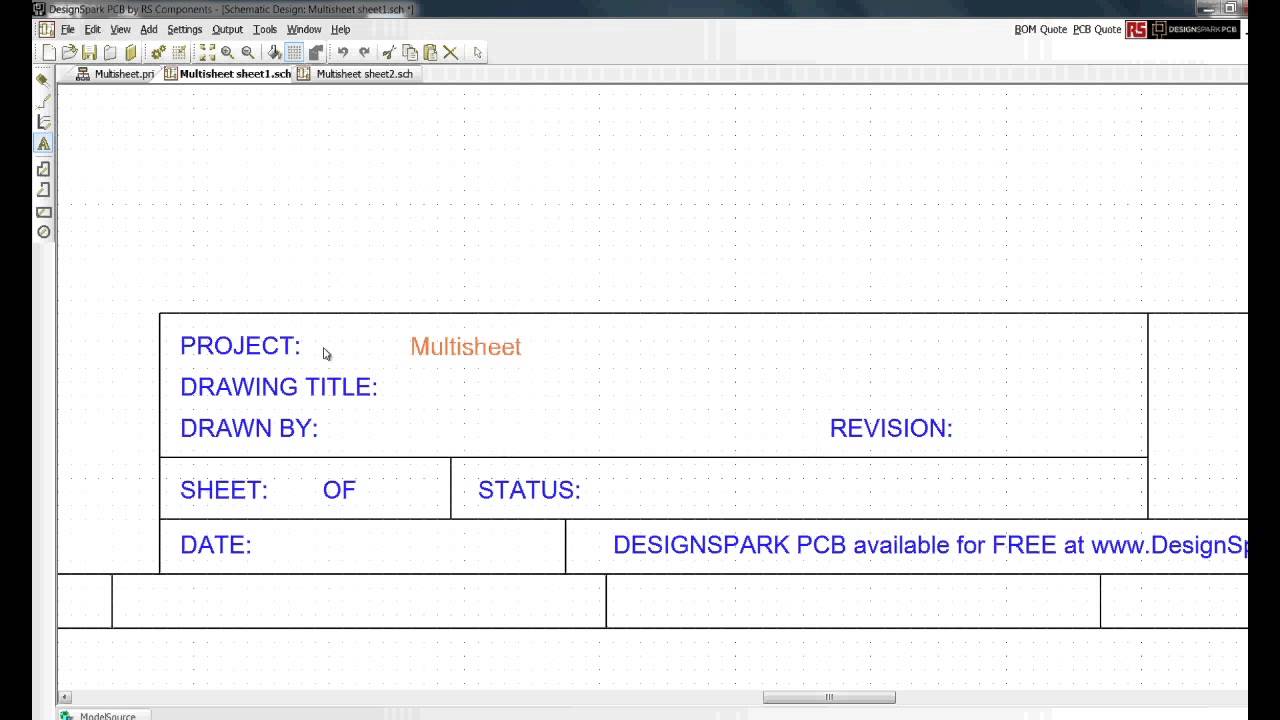Open the Add menu
1280x720 pixels.
(149, 30)
